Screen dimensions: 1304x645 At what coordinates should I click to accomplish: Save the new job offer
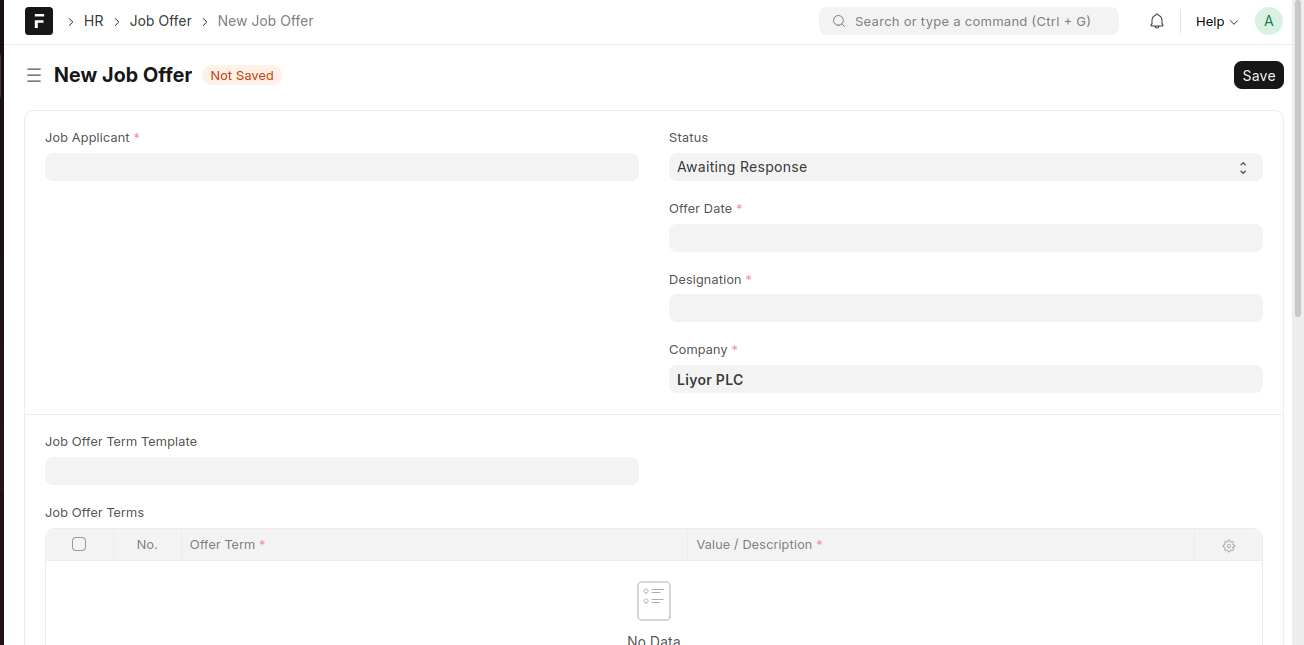pyautogui.click(x=1258, y=75)
